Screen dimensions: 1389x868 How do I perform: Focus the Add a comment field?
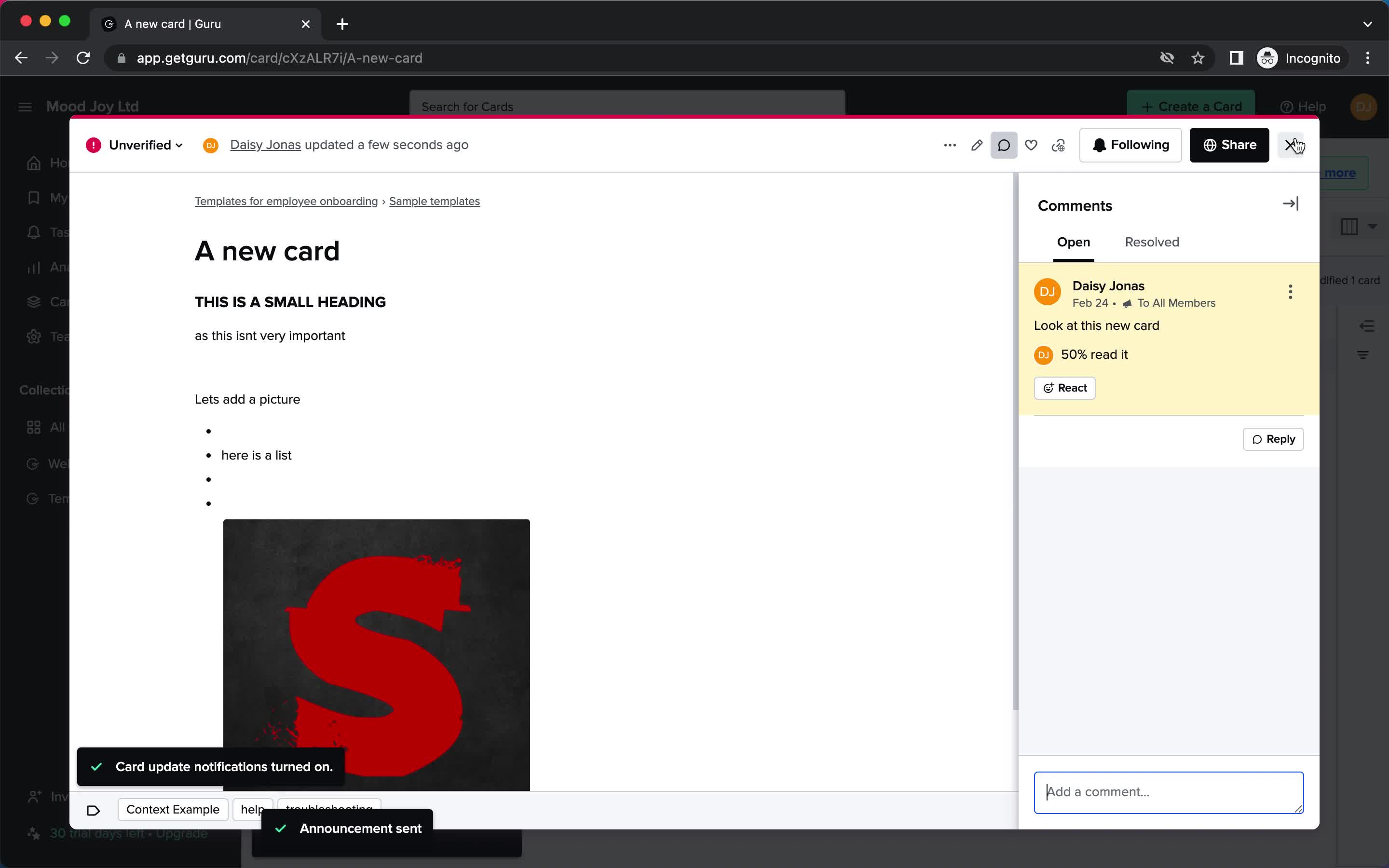click(1169, 792)
